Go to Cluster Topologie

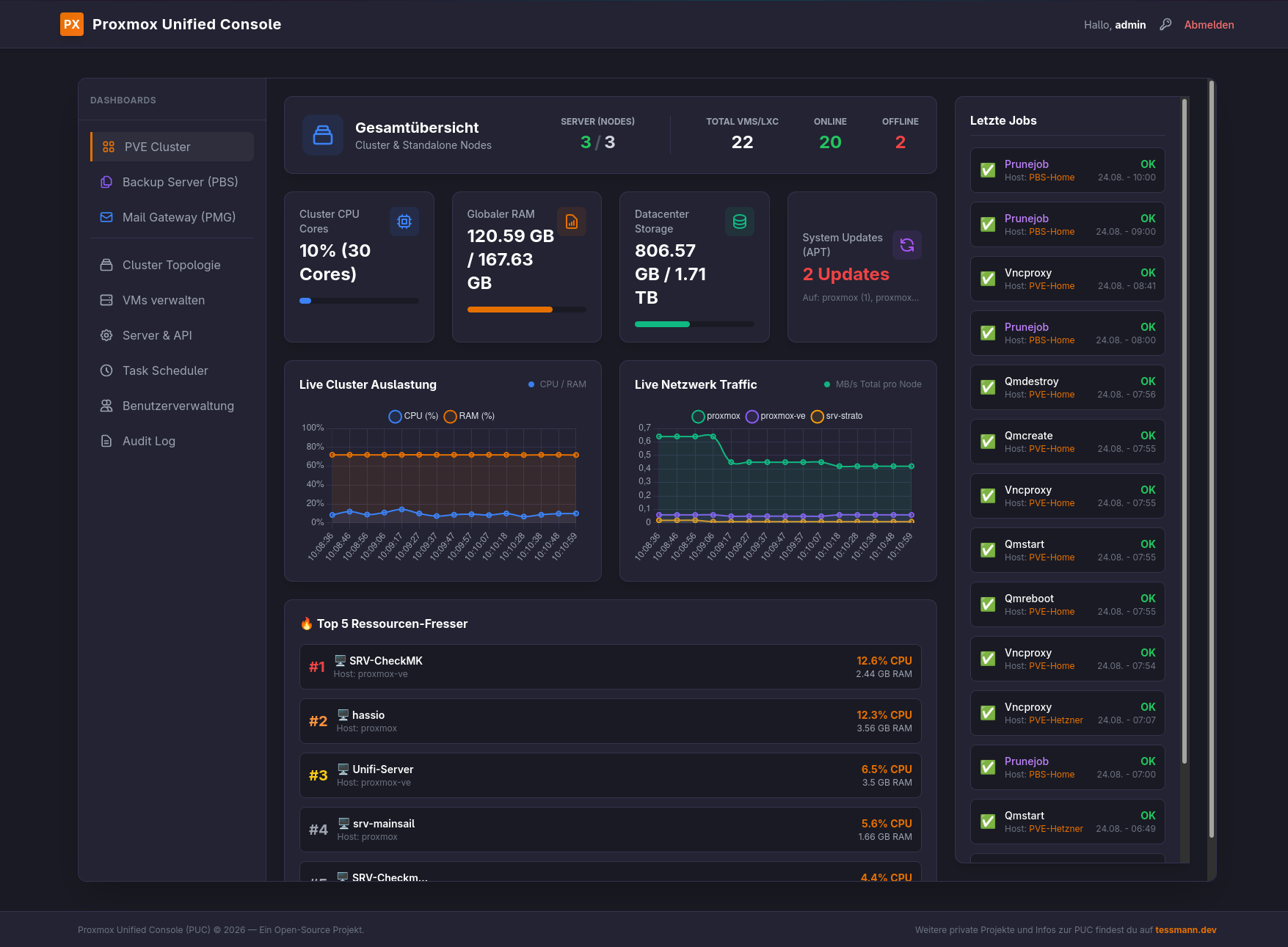172,265
